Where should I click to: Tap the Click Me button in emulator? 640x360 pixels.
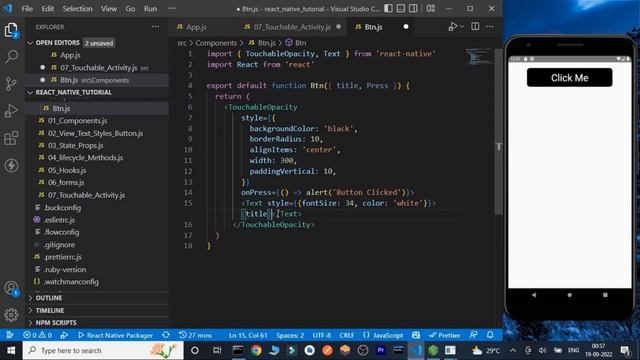569,78
